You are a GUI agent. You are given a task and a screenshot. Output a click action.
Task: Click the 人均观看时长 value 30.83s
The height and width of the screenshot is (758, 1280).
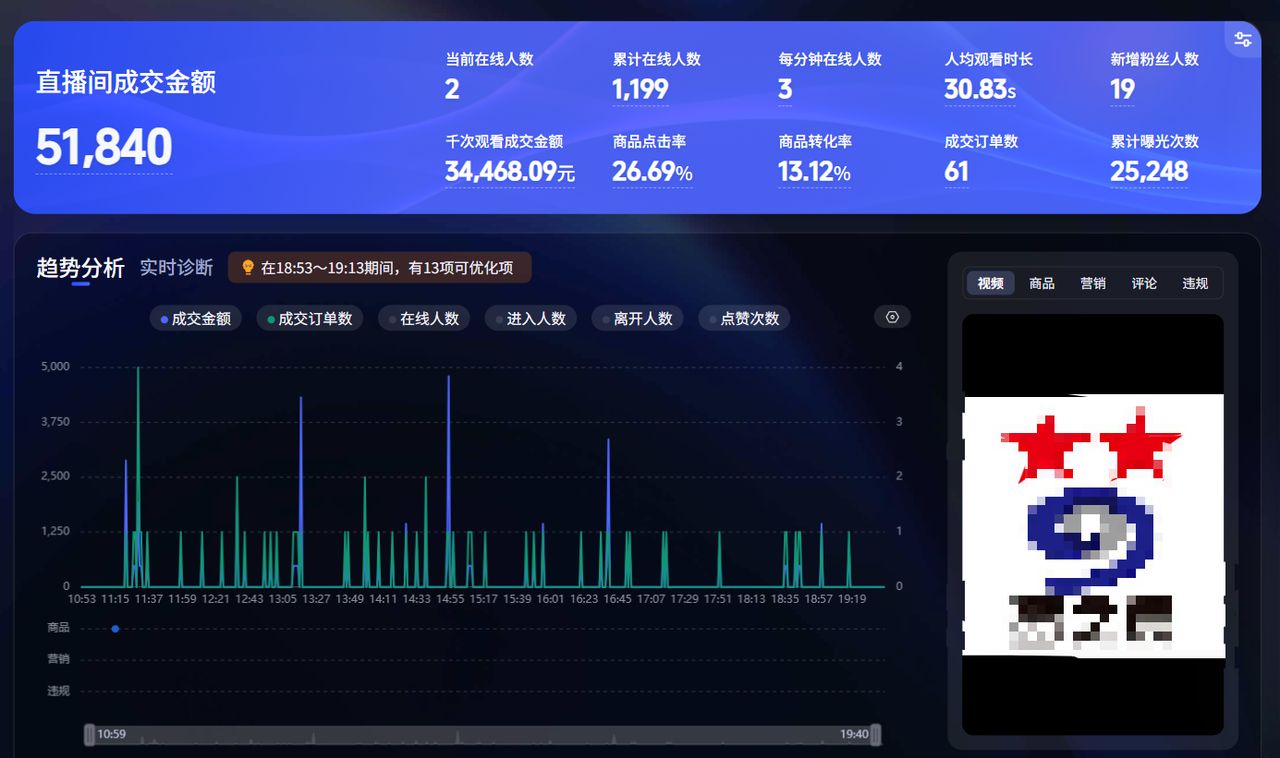point(980,90)
